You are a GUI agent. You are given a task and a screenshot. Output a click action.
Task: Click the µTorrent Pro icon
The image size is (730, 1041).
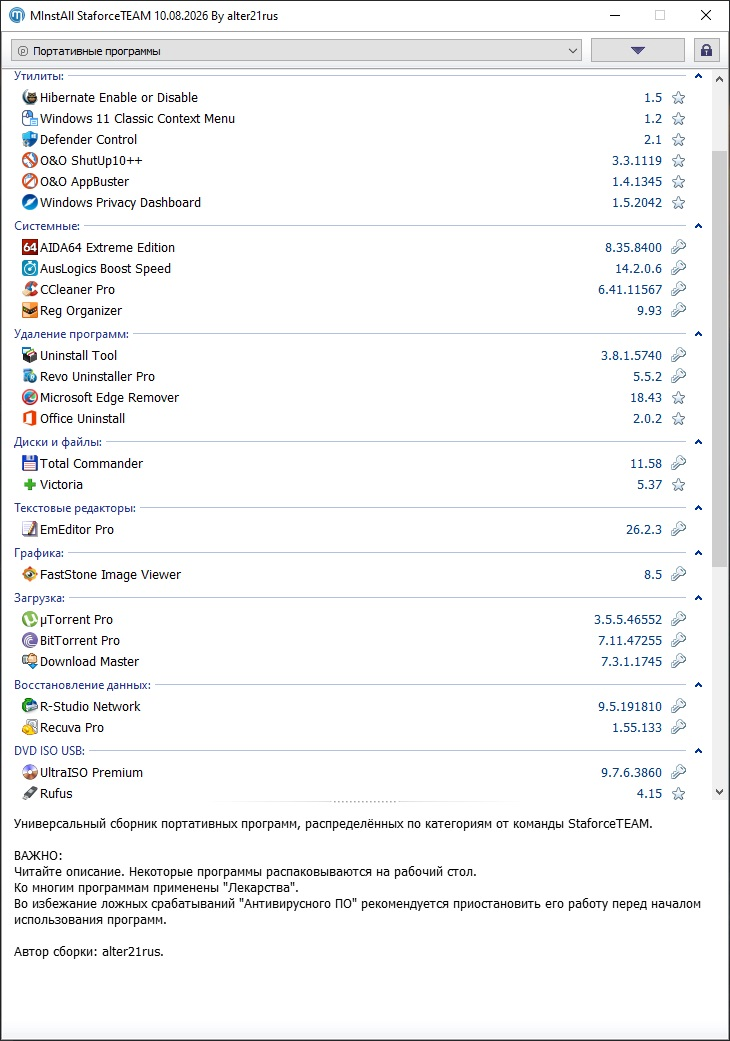point(29,619)
